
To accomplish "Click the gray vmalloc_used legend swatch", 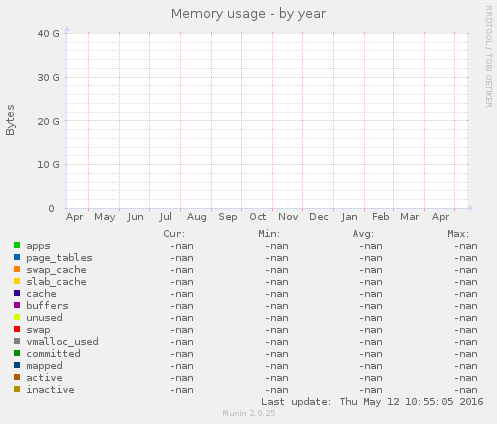I will coord(17,341).
